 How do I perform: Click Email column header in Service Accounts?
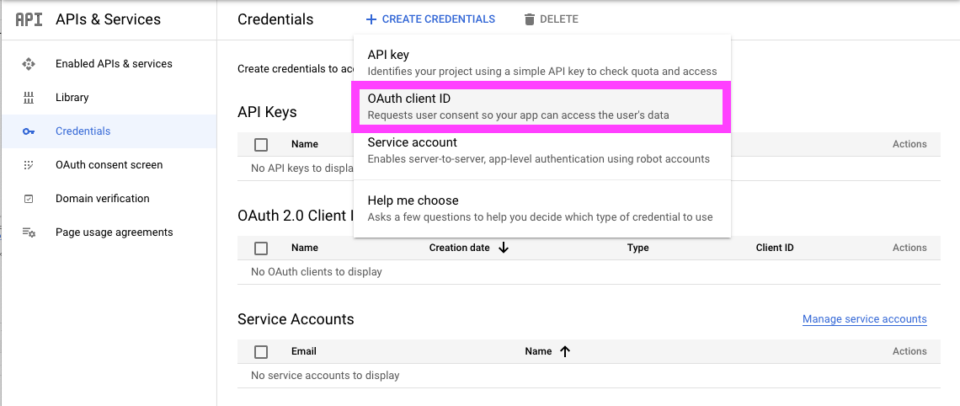pos(304,351)
